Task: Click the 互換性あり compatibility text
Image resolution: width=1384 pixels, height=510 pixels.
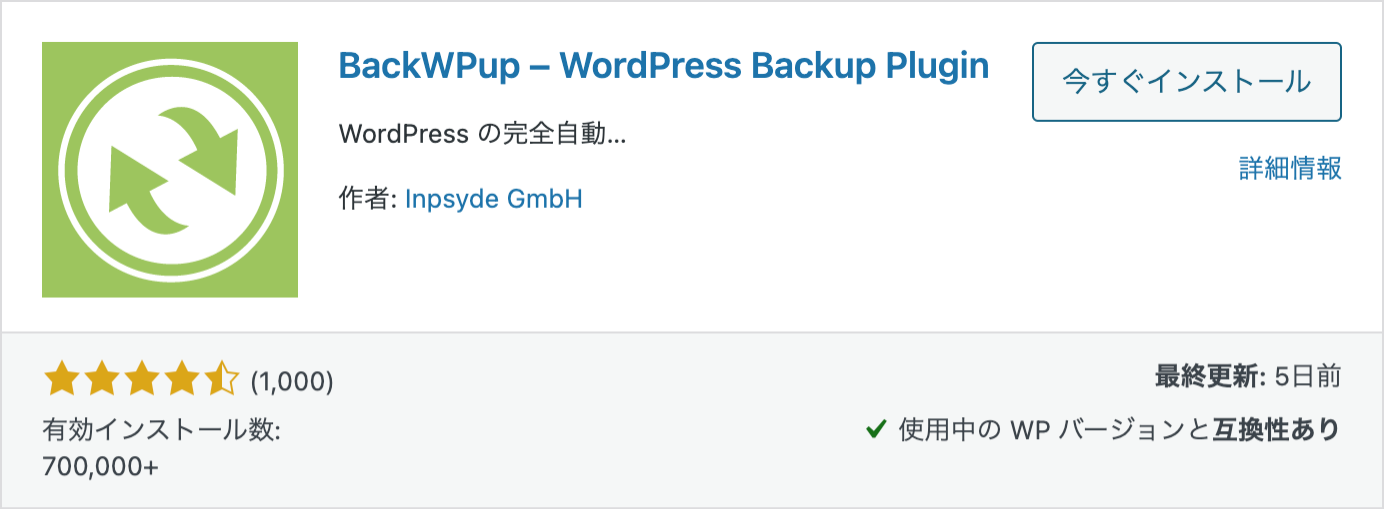Action: 1276,431
